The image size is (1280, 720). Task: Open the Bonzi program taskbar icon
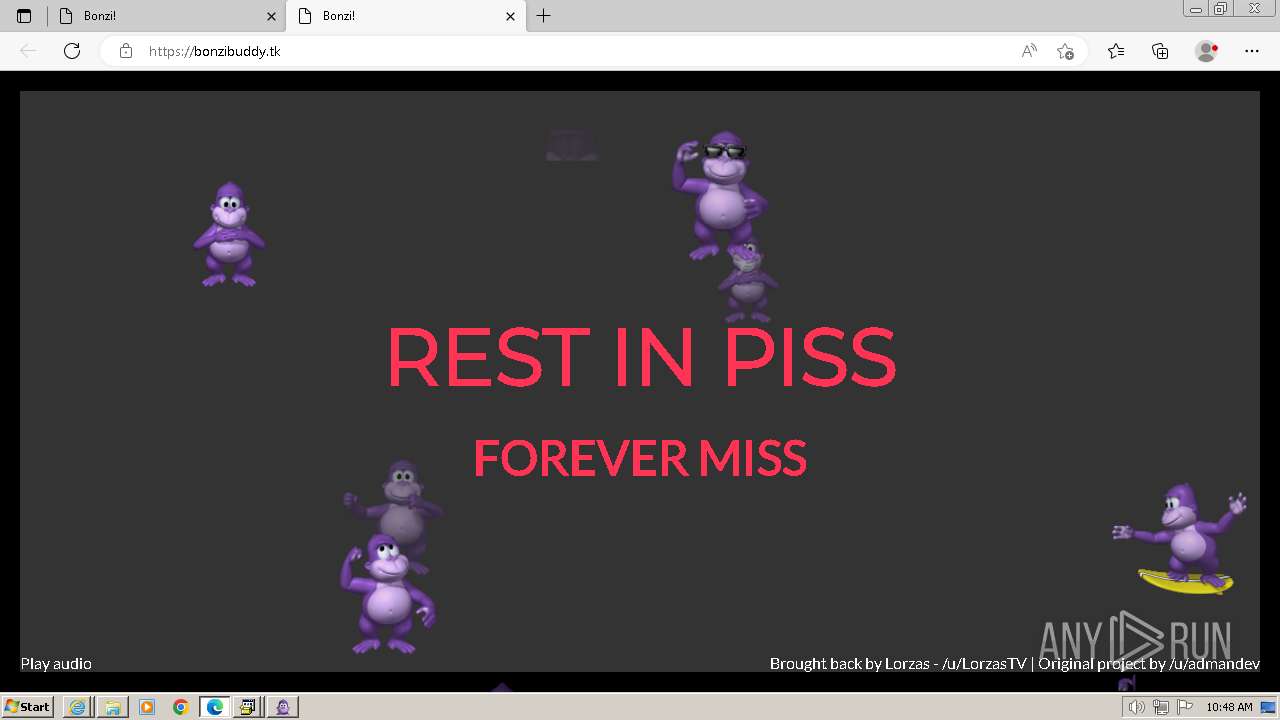pos(283,707)
